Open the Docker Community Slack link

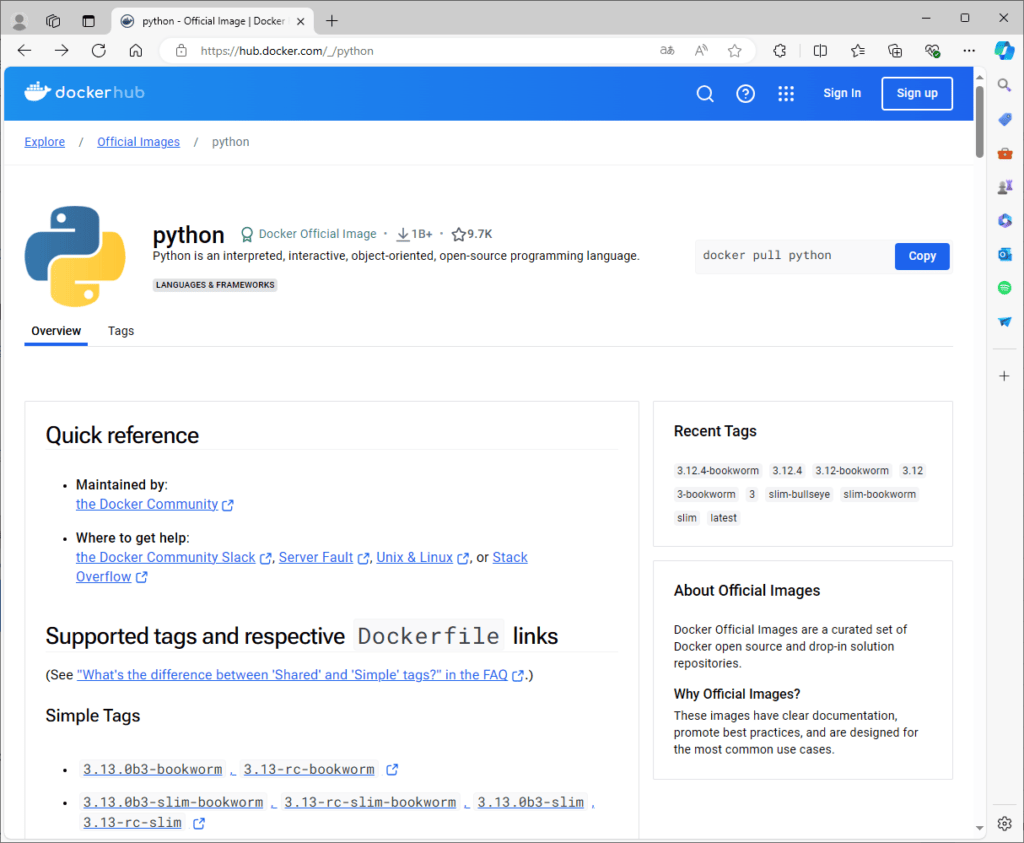point(166,557)
